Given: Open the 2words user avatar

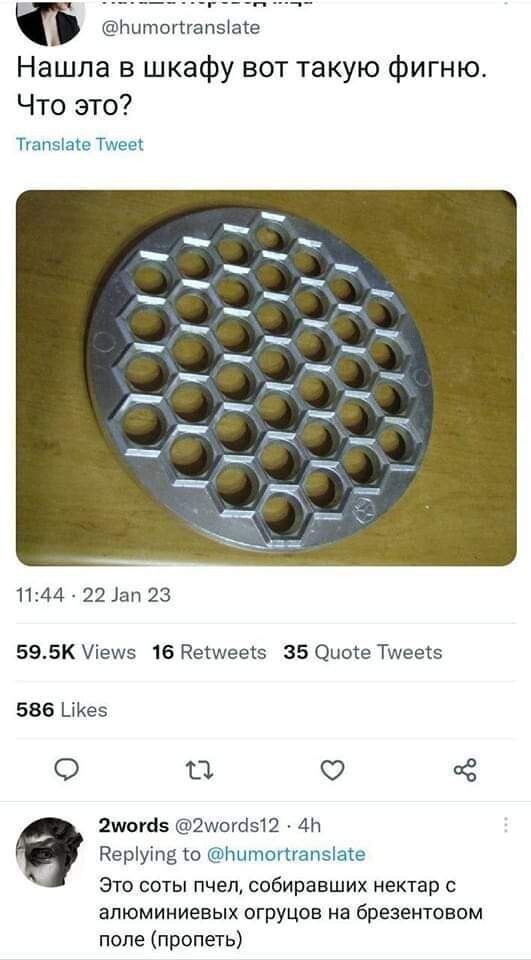Looking at the screenshot, I should pos(49,852).
